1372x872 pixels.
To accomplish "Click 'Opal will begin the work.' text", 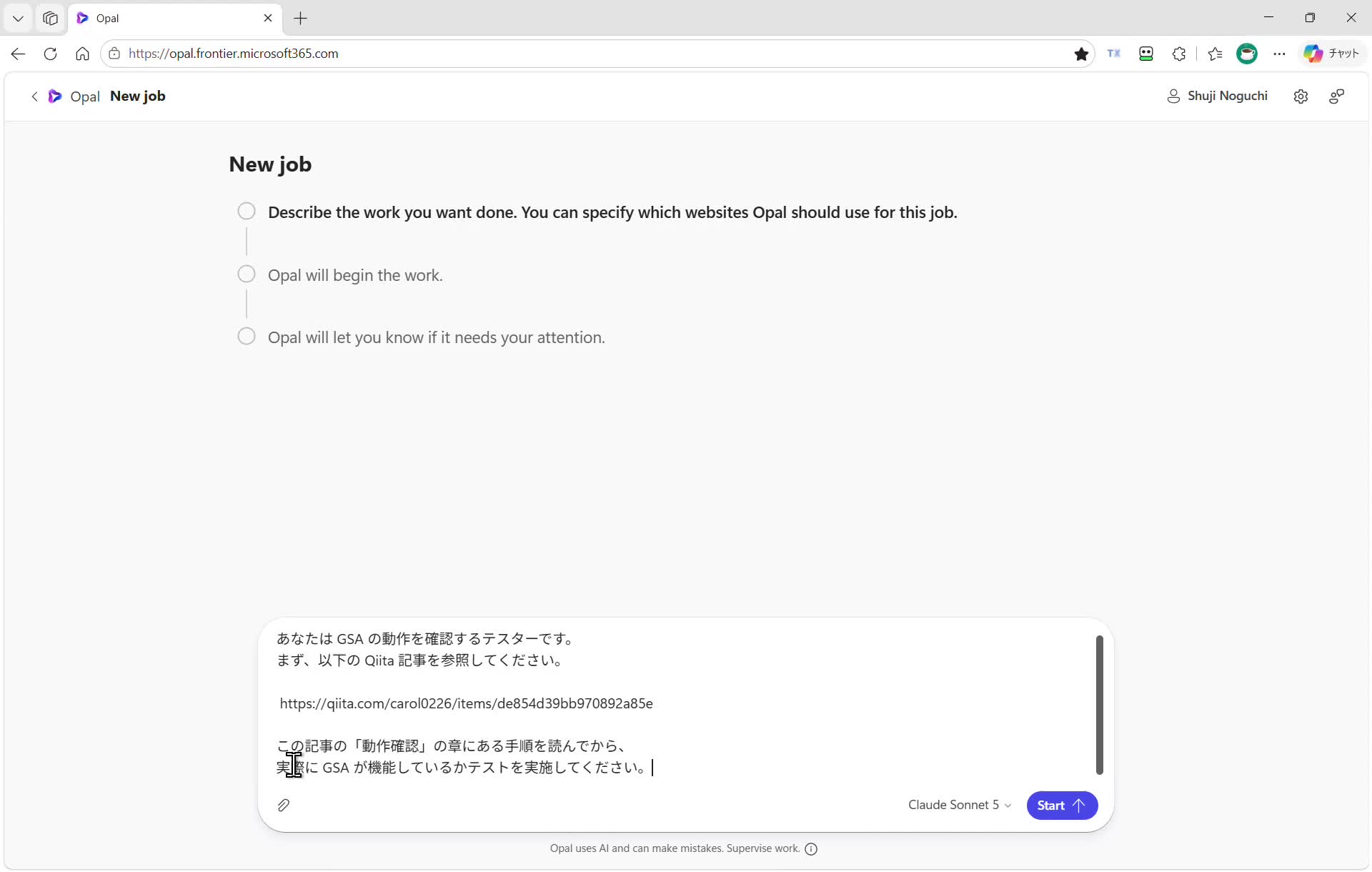I will point(355,276).
